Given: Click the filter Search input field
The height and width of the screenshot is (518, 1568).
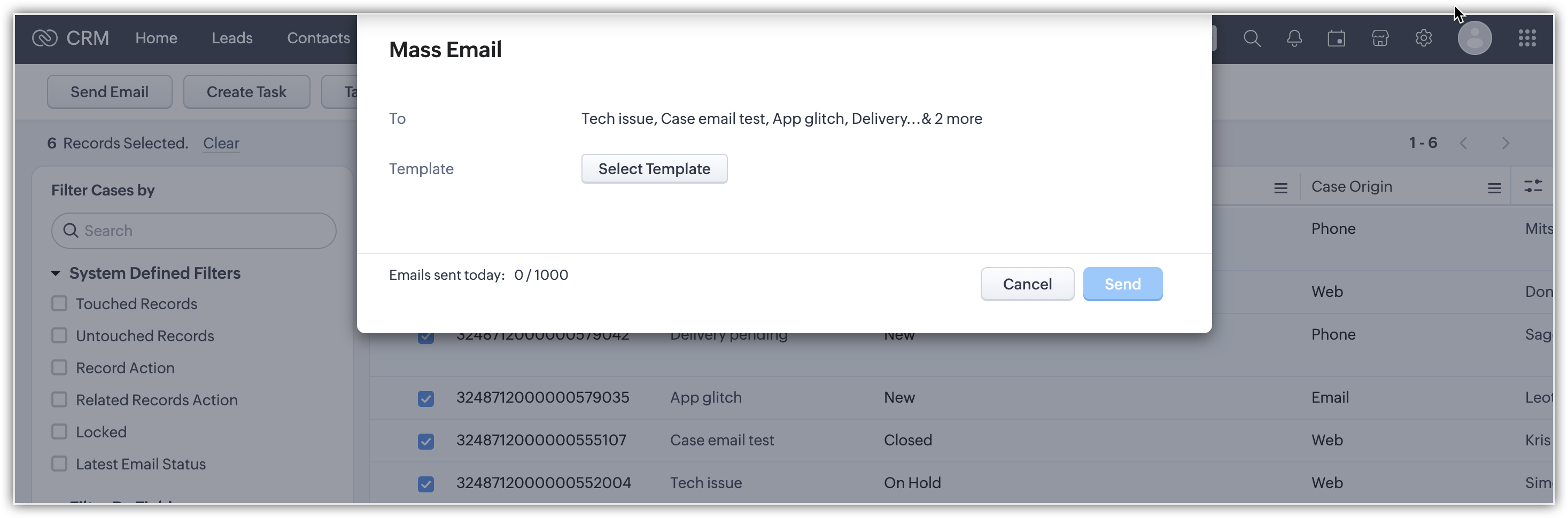Looking at the screenshot, I should coord(201,231).
